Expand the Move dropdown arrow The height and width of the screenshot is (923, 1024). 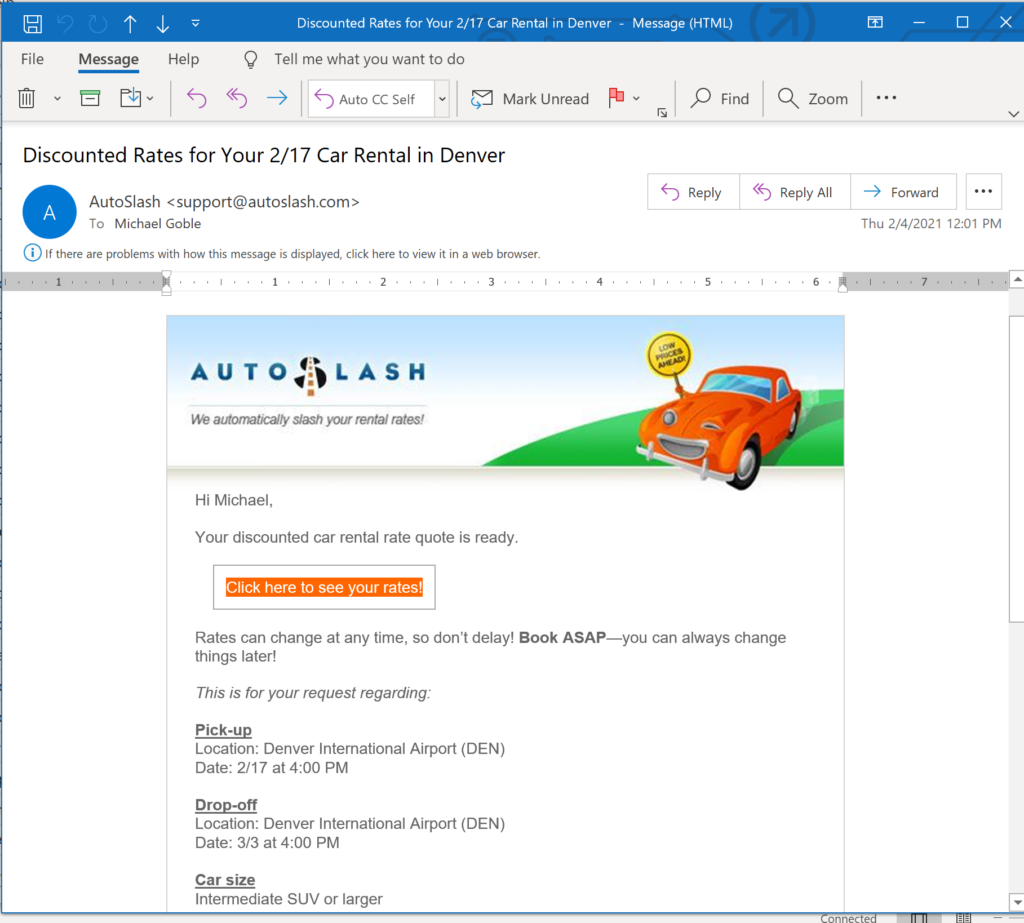pyautogui.click(x=150, y=99)
